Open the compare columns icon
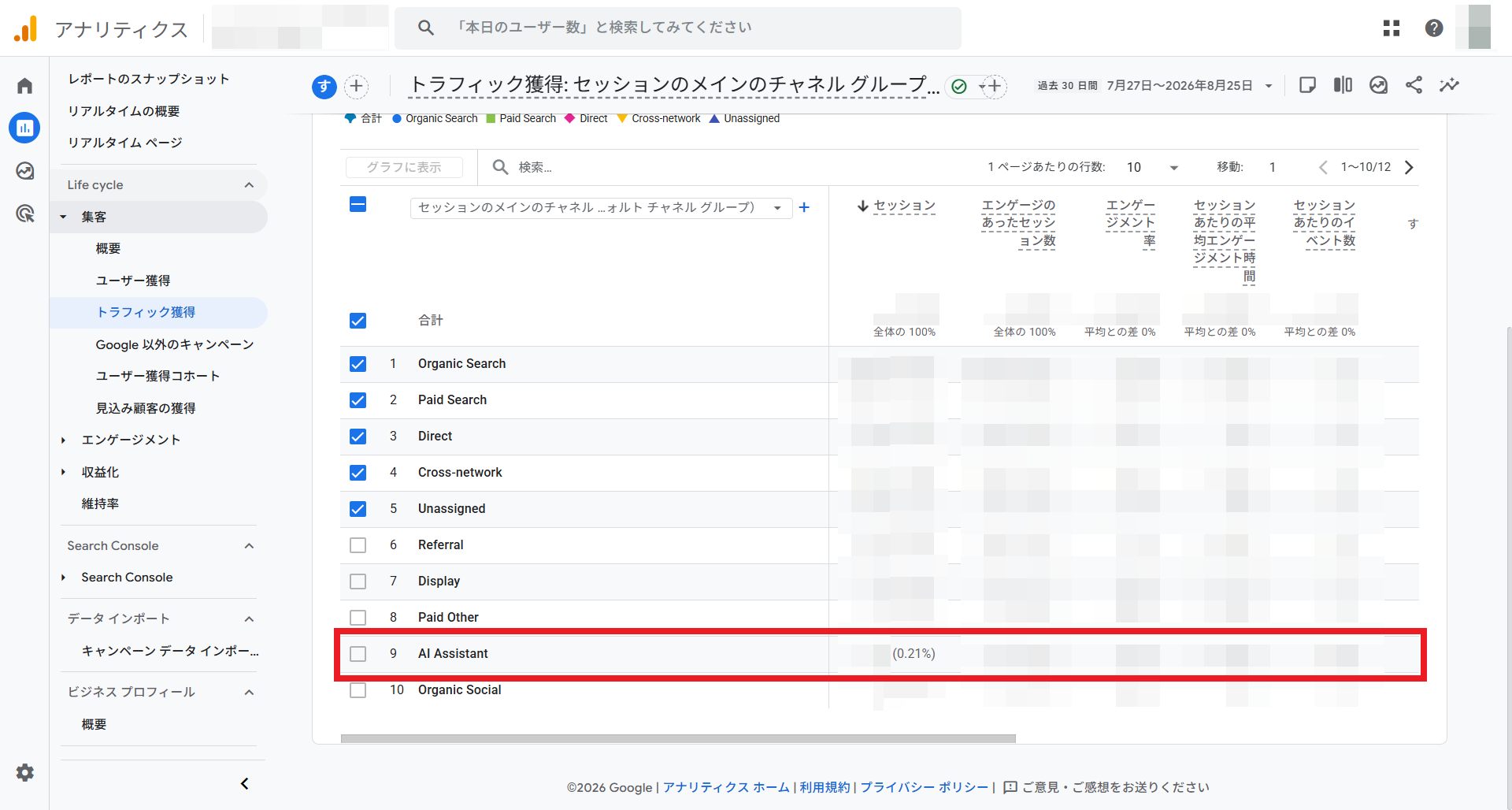Image resolution: width=1512 pixels, height=810 pixels. (x=1343, y=85)
